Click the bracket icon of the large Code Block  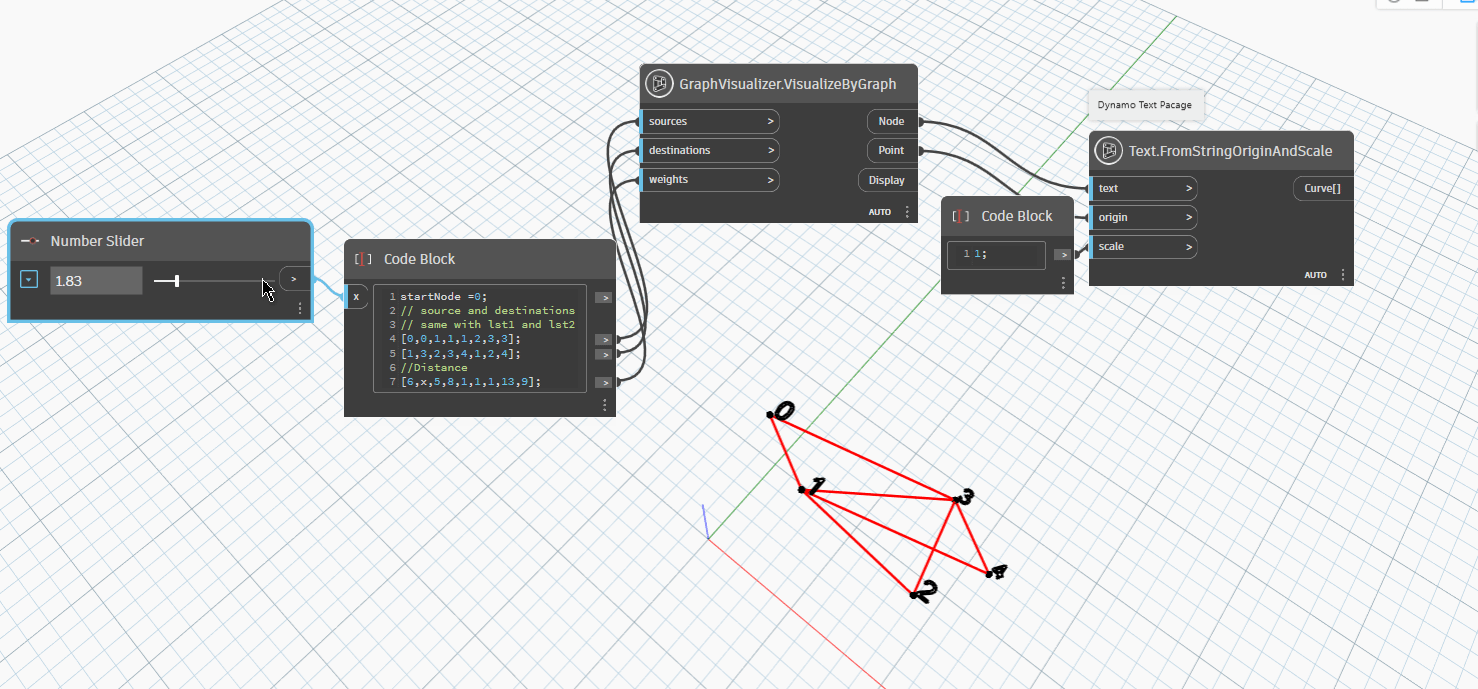(x=363, y=259)
